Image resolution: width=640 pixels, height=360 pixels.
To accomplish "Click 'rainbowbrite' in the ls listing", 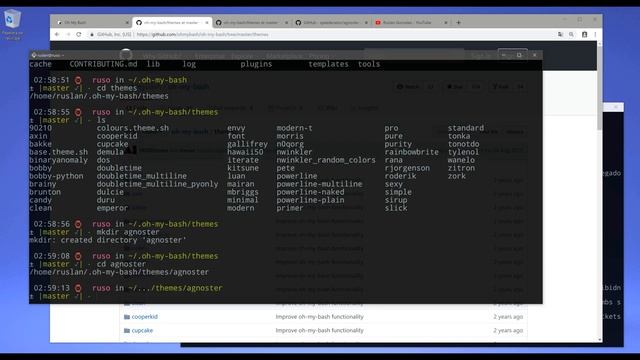I will [411, 152].
